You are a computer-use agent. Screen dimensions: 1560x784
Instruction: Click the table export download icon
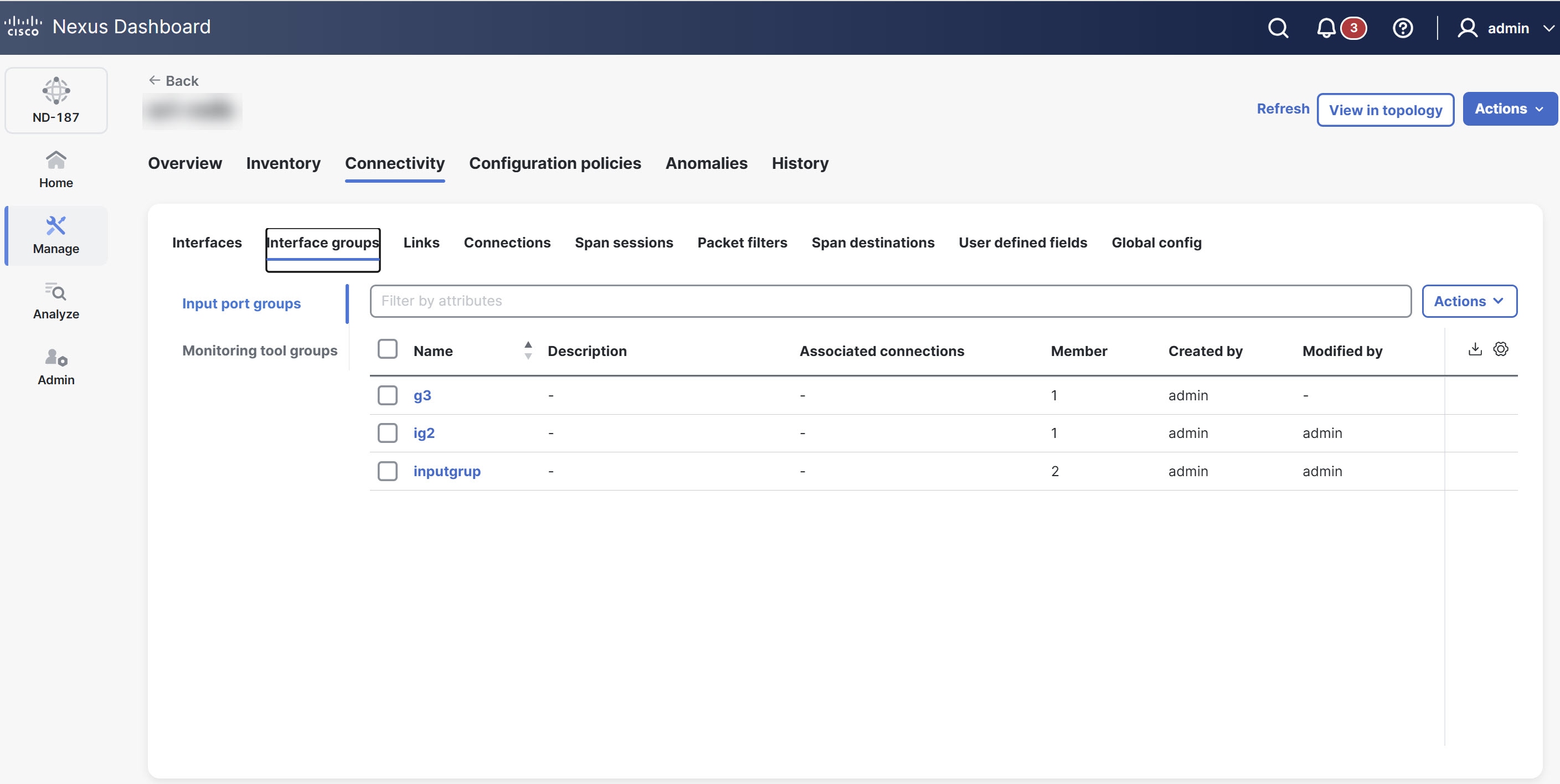[1475, 349]
